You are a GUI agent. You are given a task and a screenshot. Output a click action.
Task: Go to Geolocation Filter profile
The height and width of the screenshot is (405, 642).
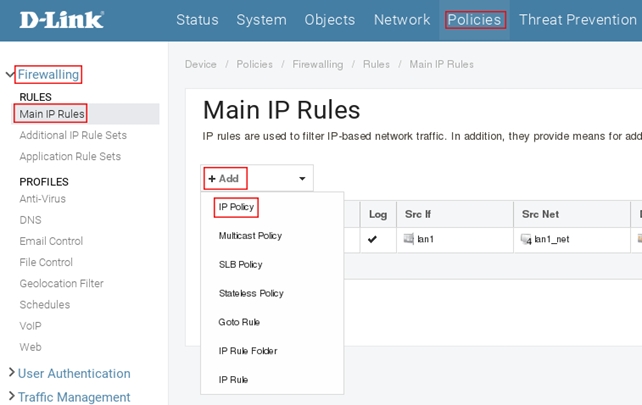[61, 284]
